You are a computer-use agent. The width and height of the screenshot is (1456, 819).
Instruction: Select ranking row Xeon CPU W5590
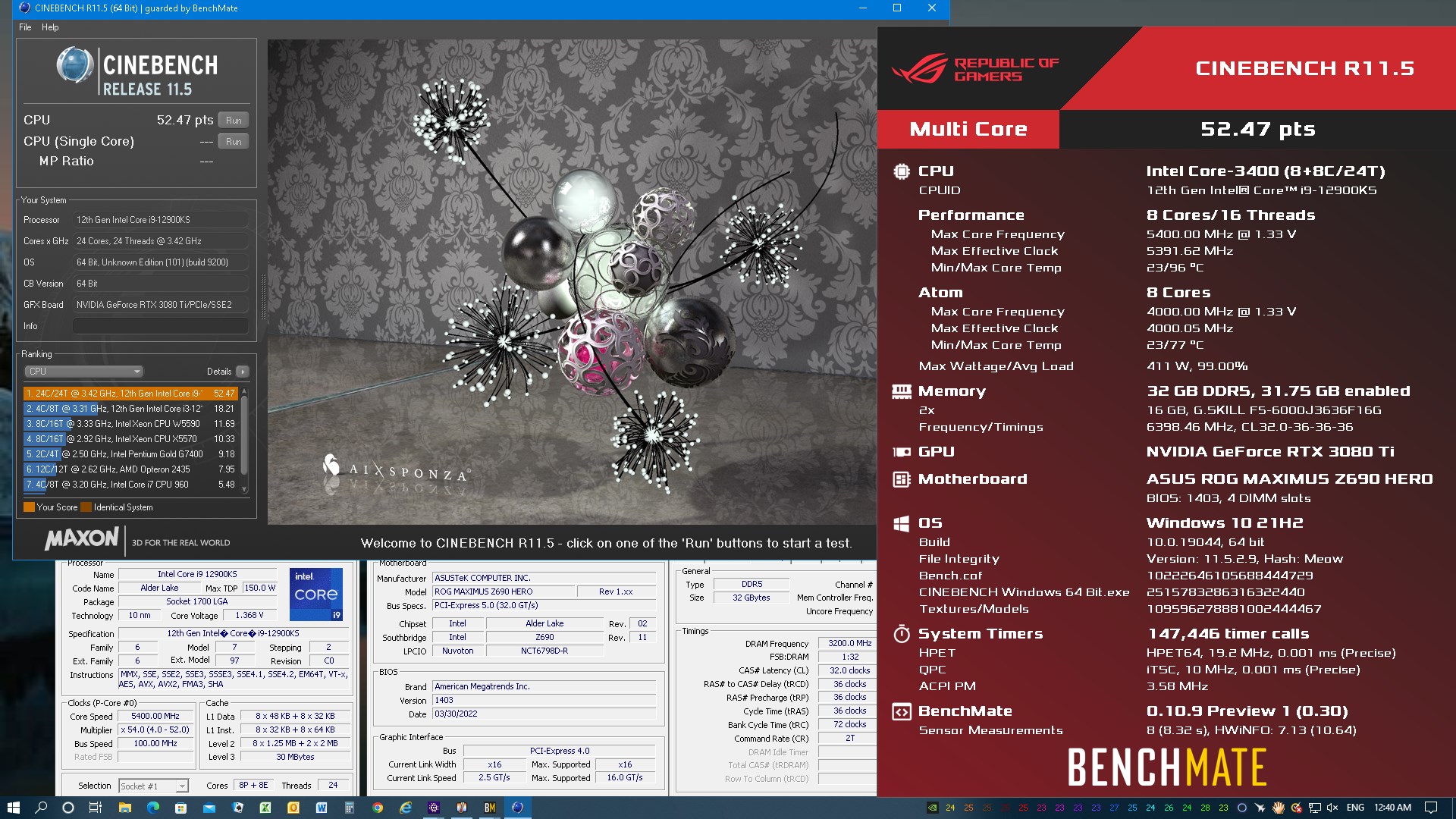(130, 424)
